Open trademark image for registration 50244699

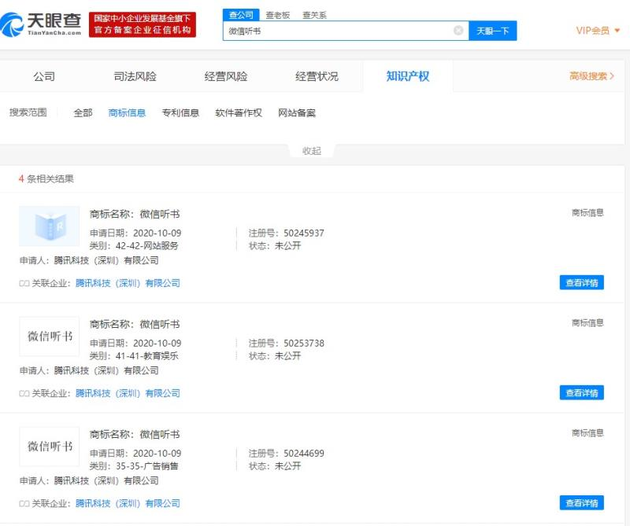click(49, 446)
